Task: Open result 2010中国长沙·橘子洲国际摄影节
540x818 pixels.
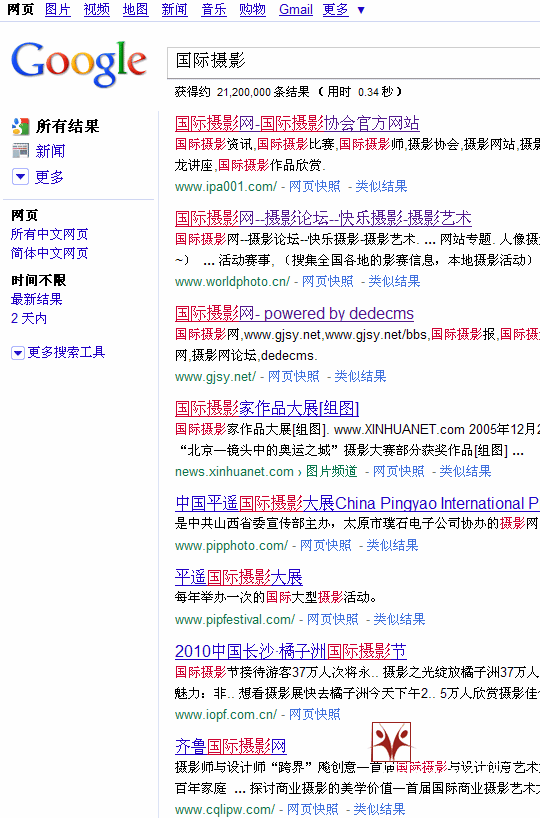Action: [x=291, y=651]
